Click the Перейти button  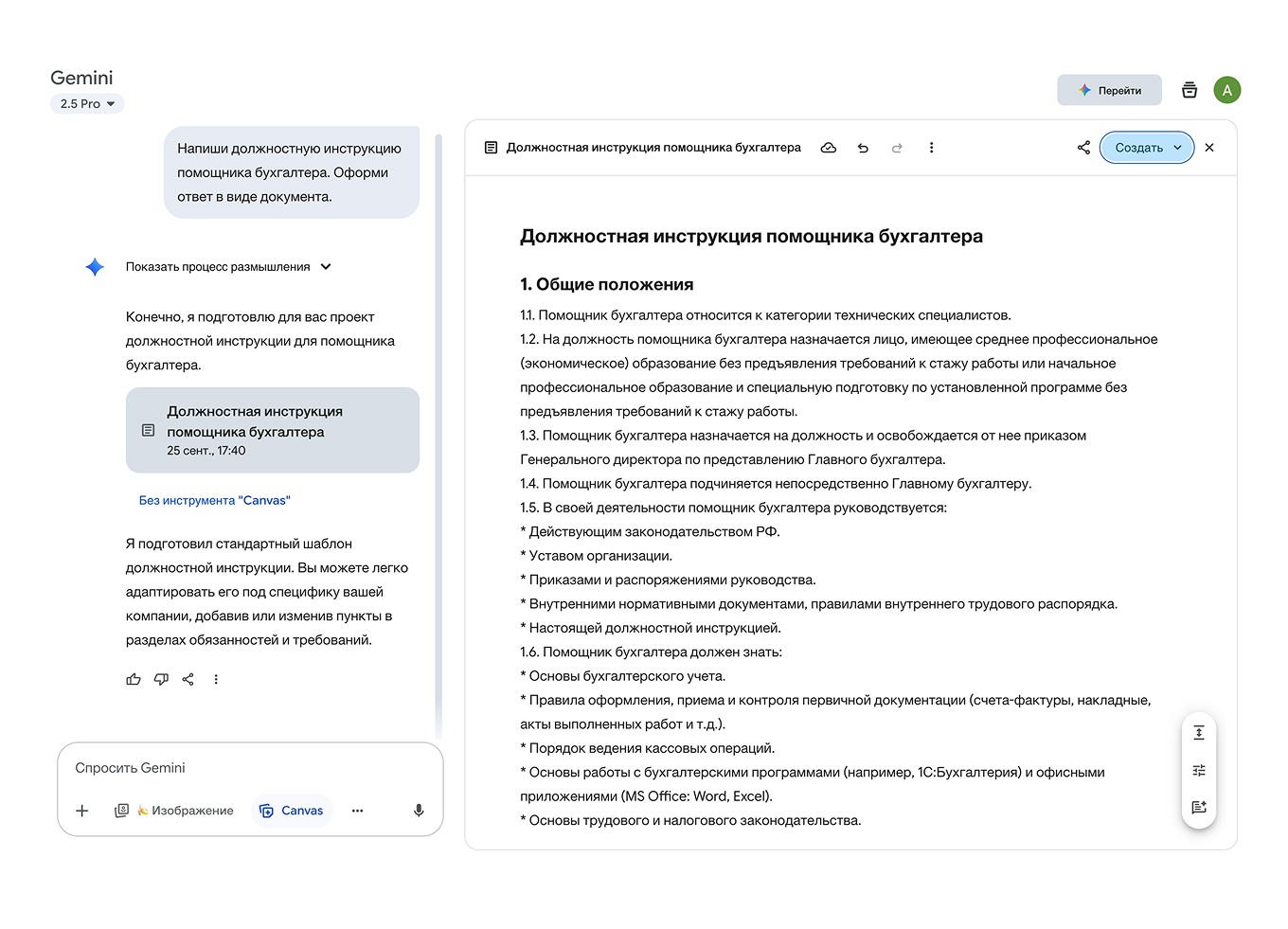tap(1109, 90)
